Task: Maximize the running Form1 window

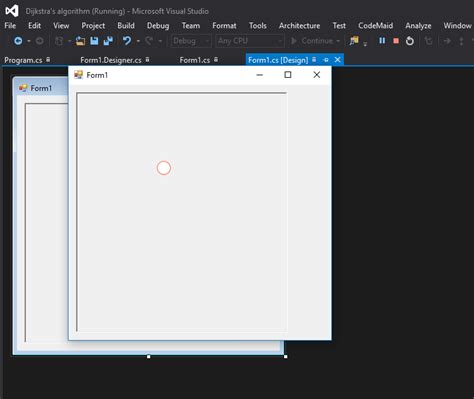Action: [x=288, y=75]
